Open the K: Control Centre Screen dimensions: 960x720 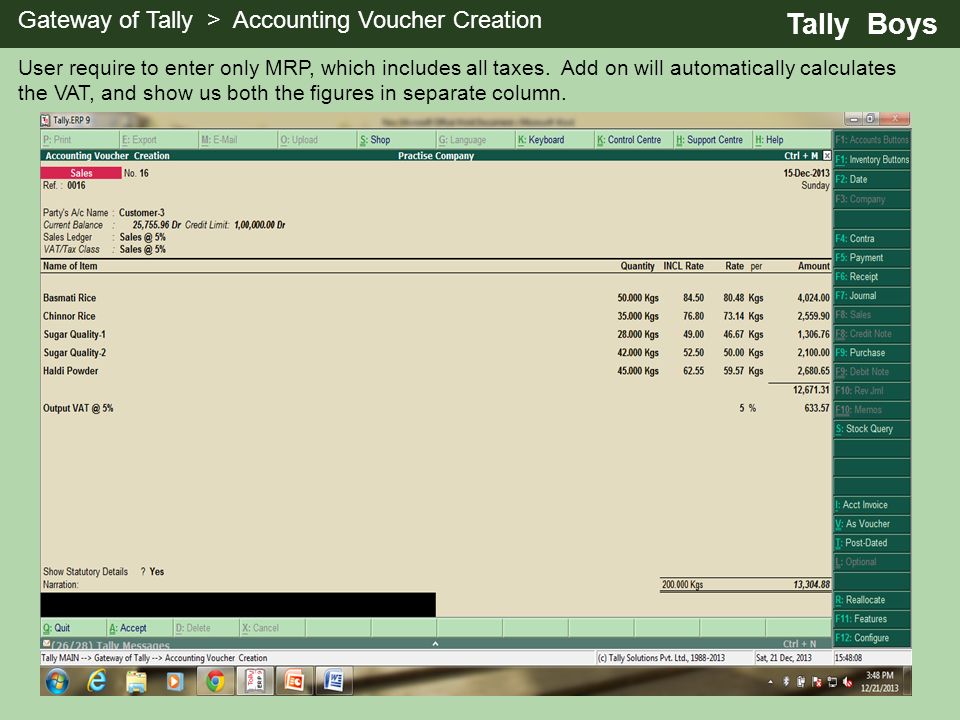(633, 140)
